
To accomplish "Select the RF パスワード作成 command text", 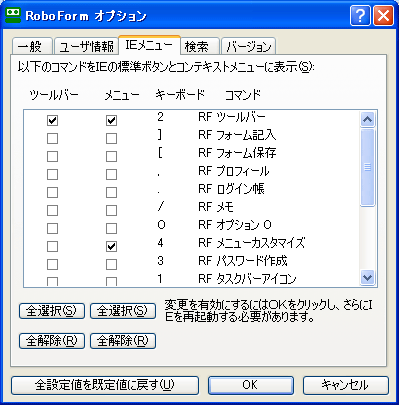I will 243,261.
